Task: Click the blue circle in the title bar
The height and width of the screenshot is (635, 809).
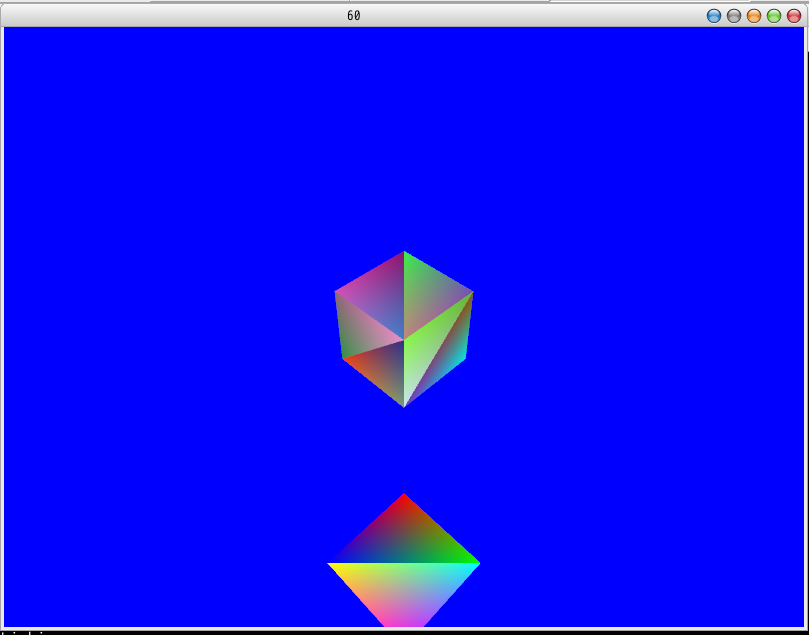Action: click(713, 15)
